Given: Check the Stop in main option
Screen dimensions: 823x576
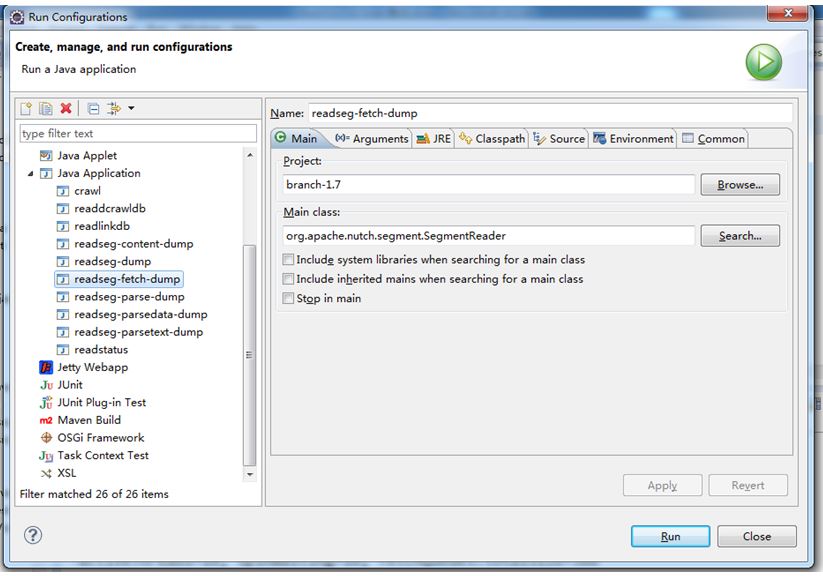Looking at the screenshot, I should [289, 298].
